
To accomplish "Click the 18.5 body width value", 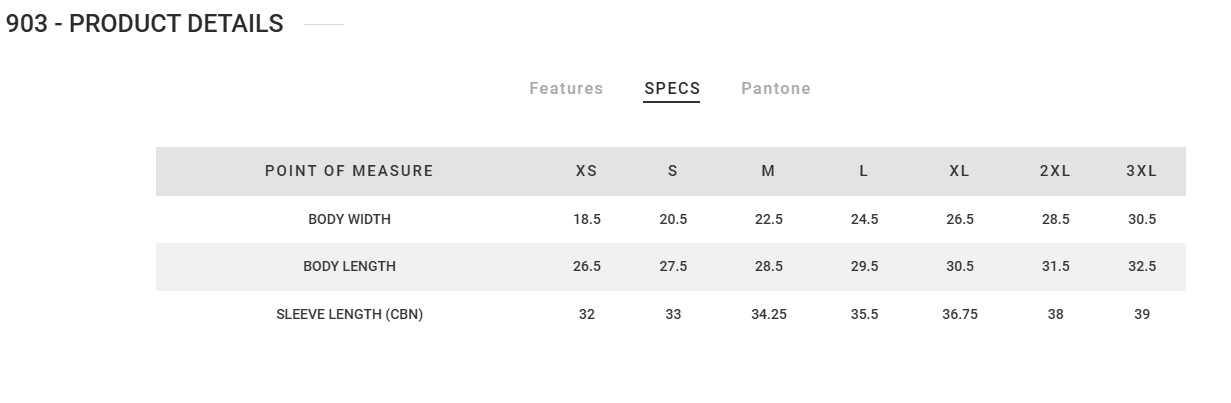I will pos(587,219).
